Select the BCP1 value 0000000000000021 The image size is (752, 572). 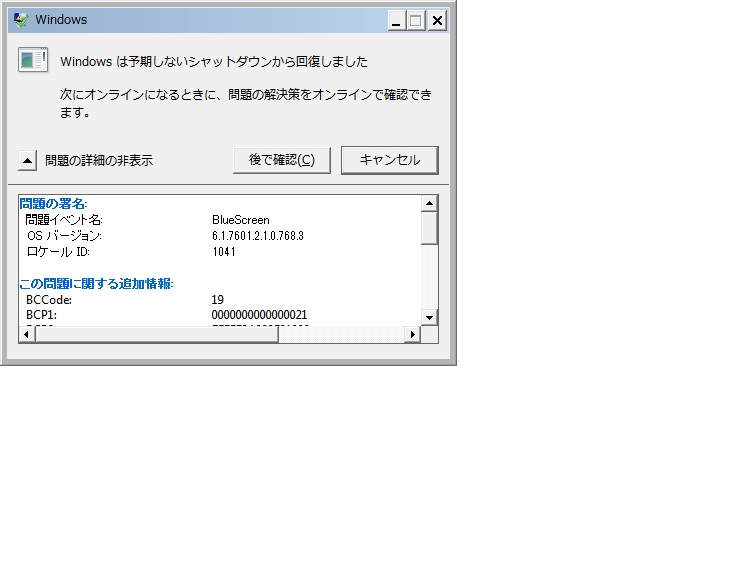click(x=259, y=315)
